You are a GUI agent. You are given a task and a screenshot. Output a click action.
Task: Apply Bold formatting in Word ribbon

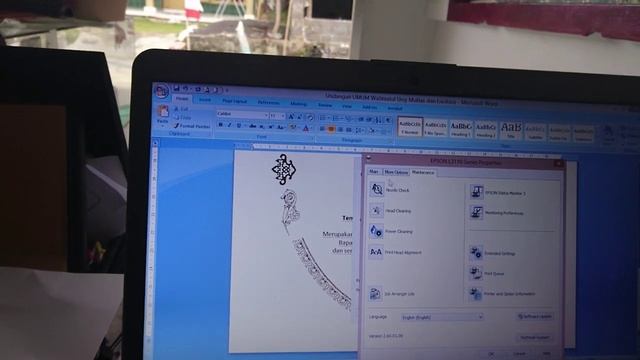point(220,125)
